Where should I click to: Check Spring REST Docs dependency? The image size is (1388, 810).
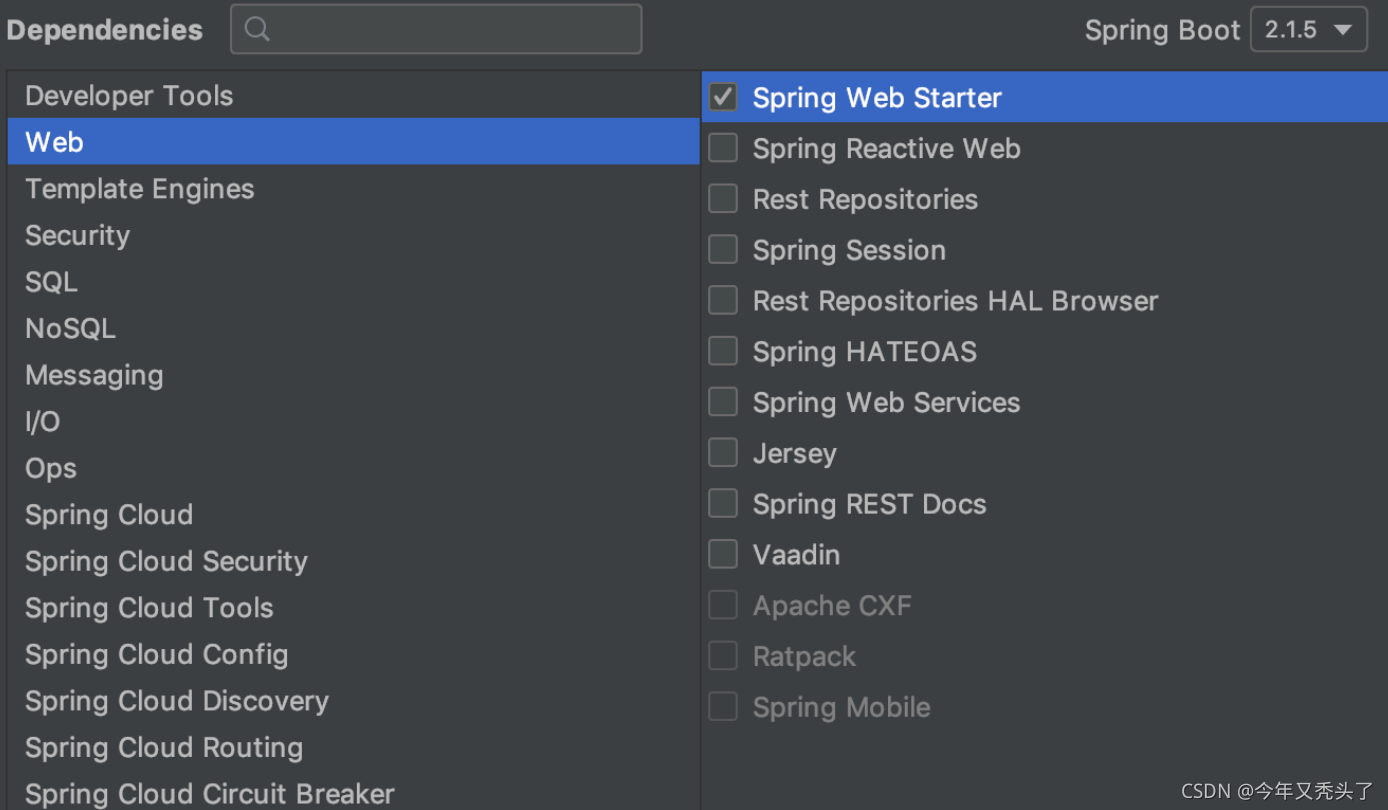pyautogui.click(x=722, y=502)
